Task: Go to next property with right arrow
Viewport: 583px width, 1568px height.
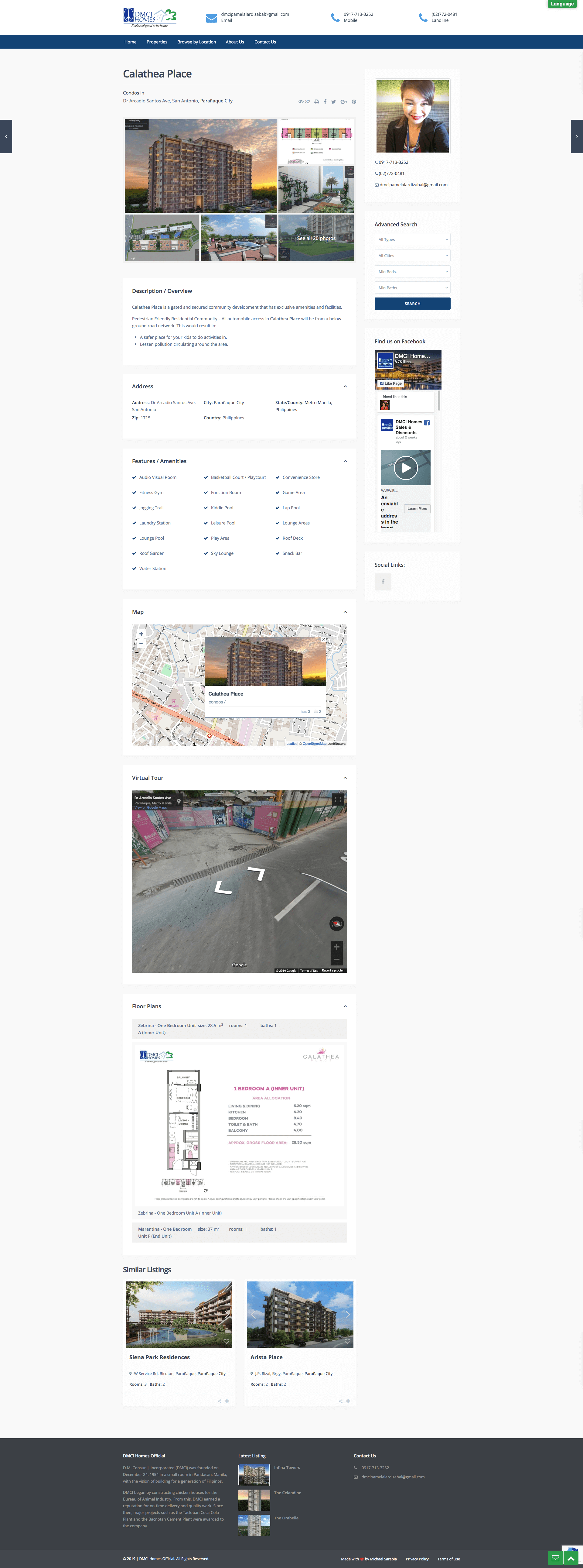Action: [x=577, y=136]
